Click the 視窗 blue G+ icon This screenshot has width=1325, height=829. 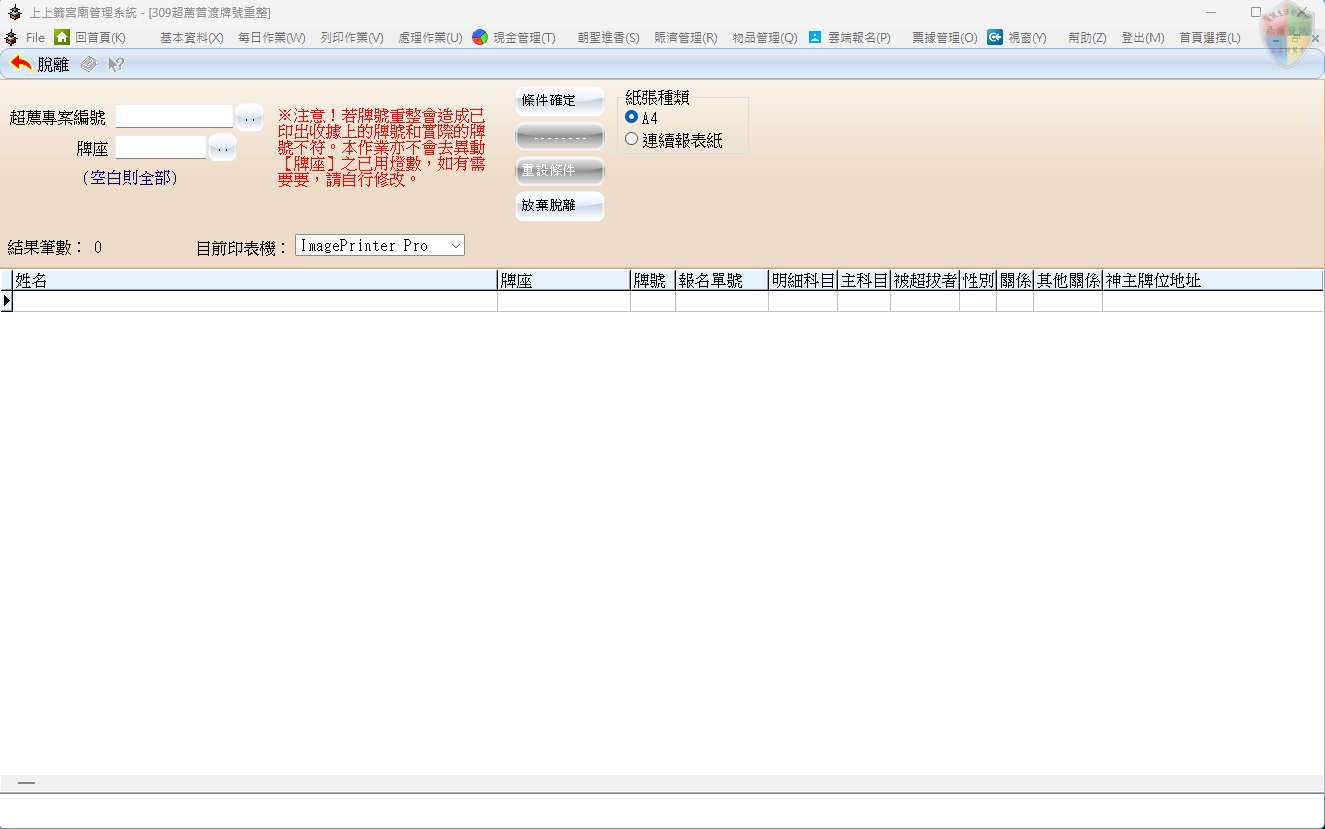coord(994,37)
